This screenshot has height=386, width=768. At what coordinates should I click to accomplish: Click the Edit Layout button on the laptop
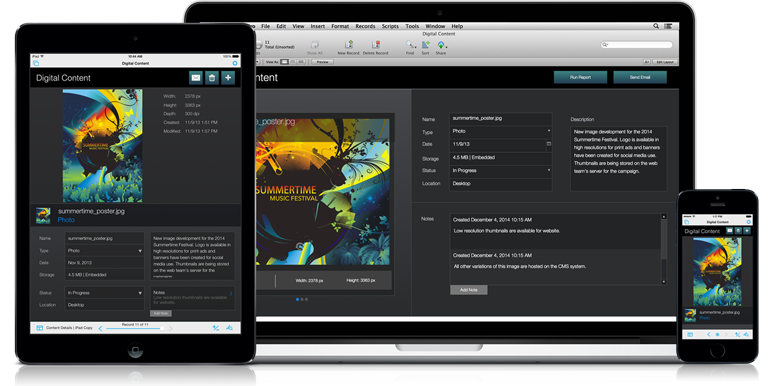pyautogui.click(x=665, y=62)
